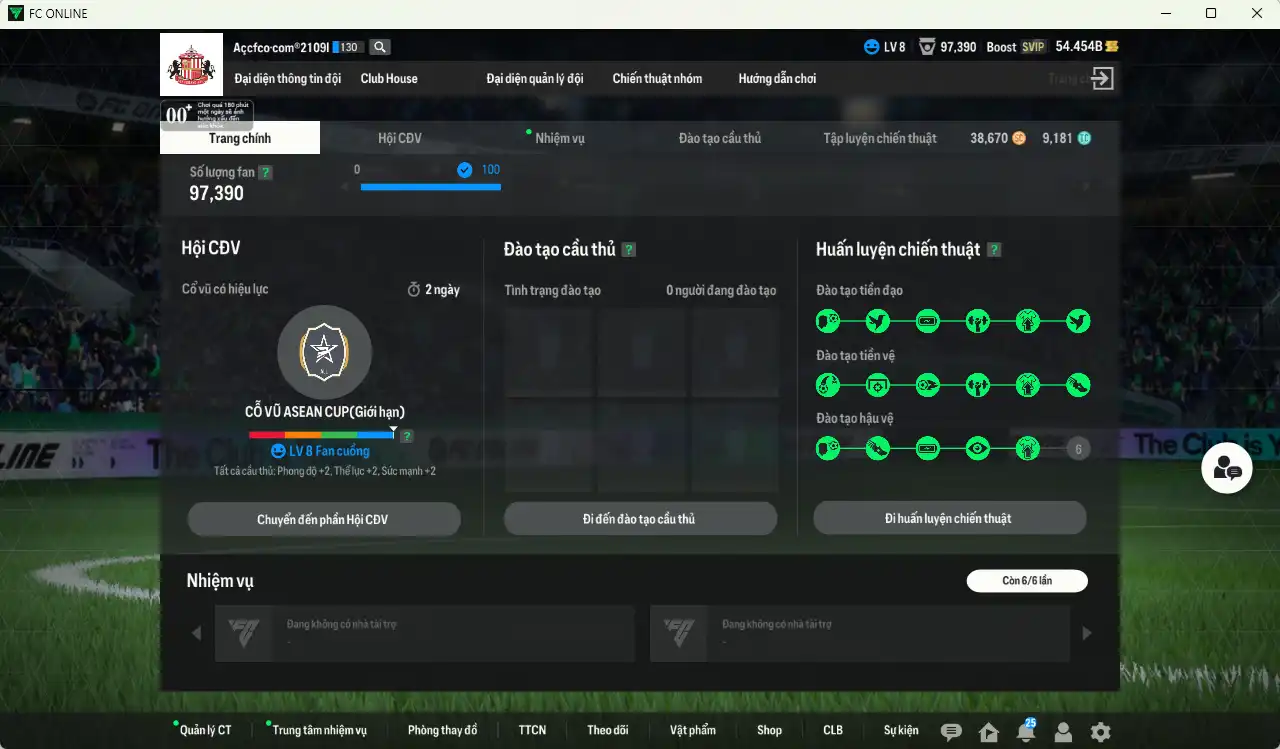Click the search magnifier beside the account name
This screenshot has width=1280, height=749.
380,47
